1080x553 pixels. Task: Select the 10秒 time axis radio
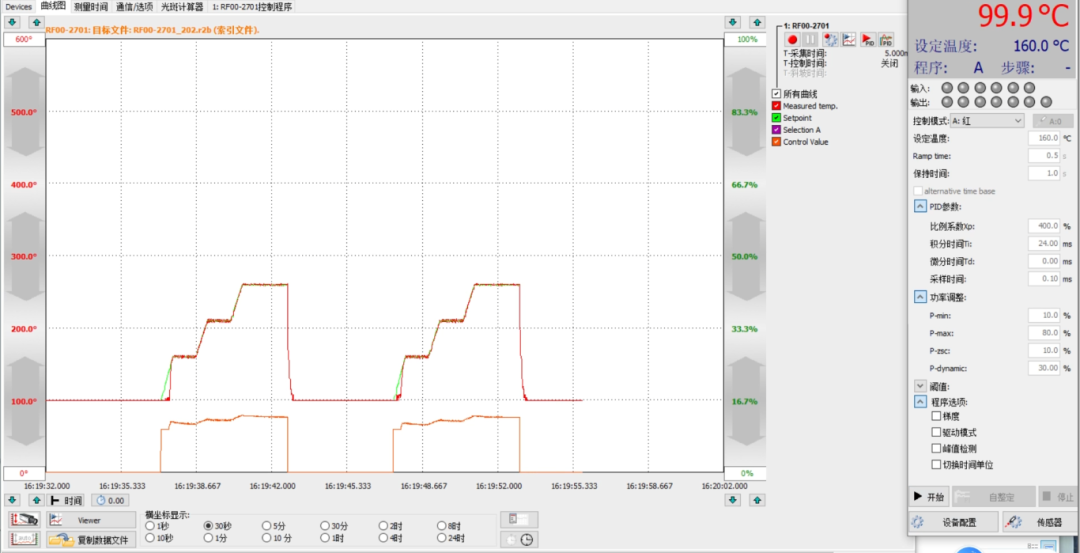(149, 538)
